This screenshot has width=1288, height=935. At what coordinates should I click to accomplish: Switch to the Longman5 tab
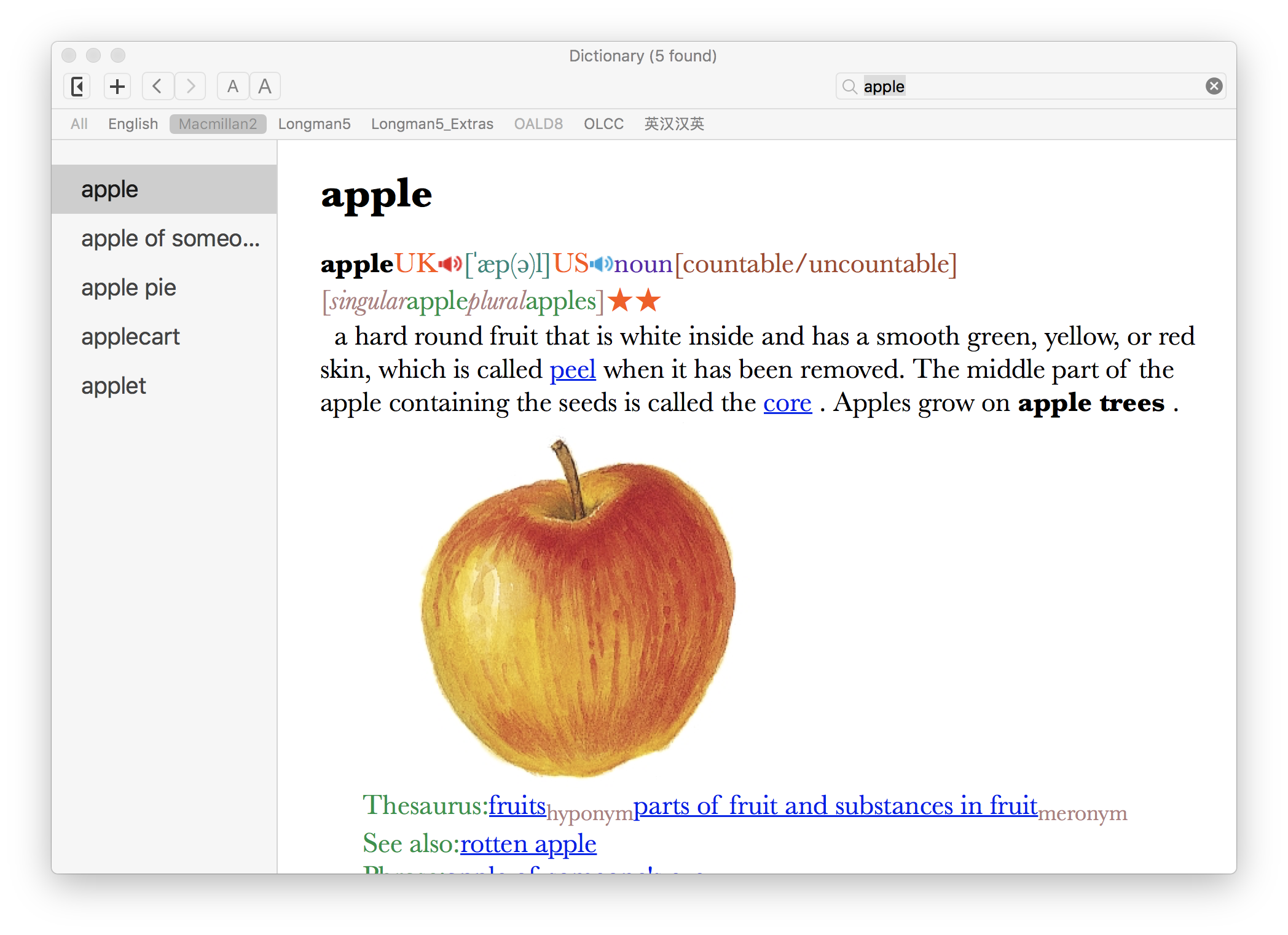coord(314,124)
